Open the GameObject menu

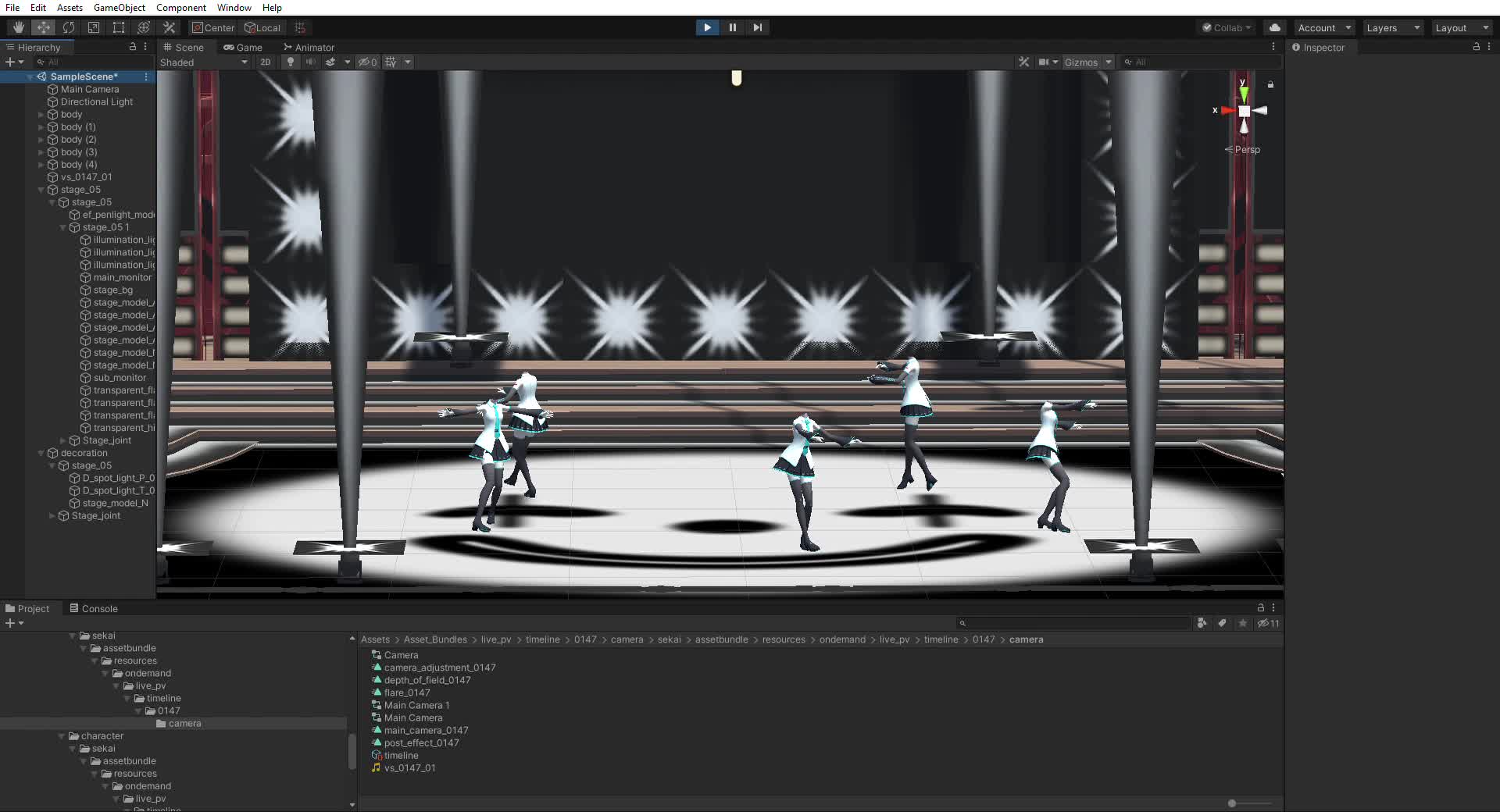119,7
